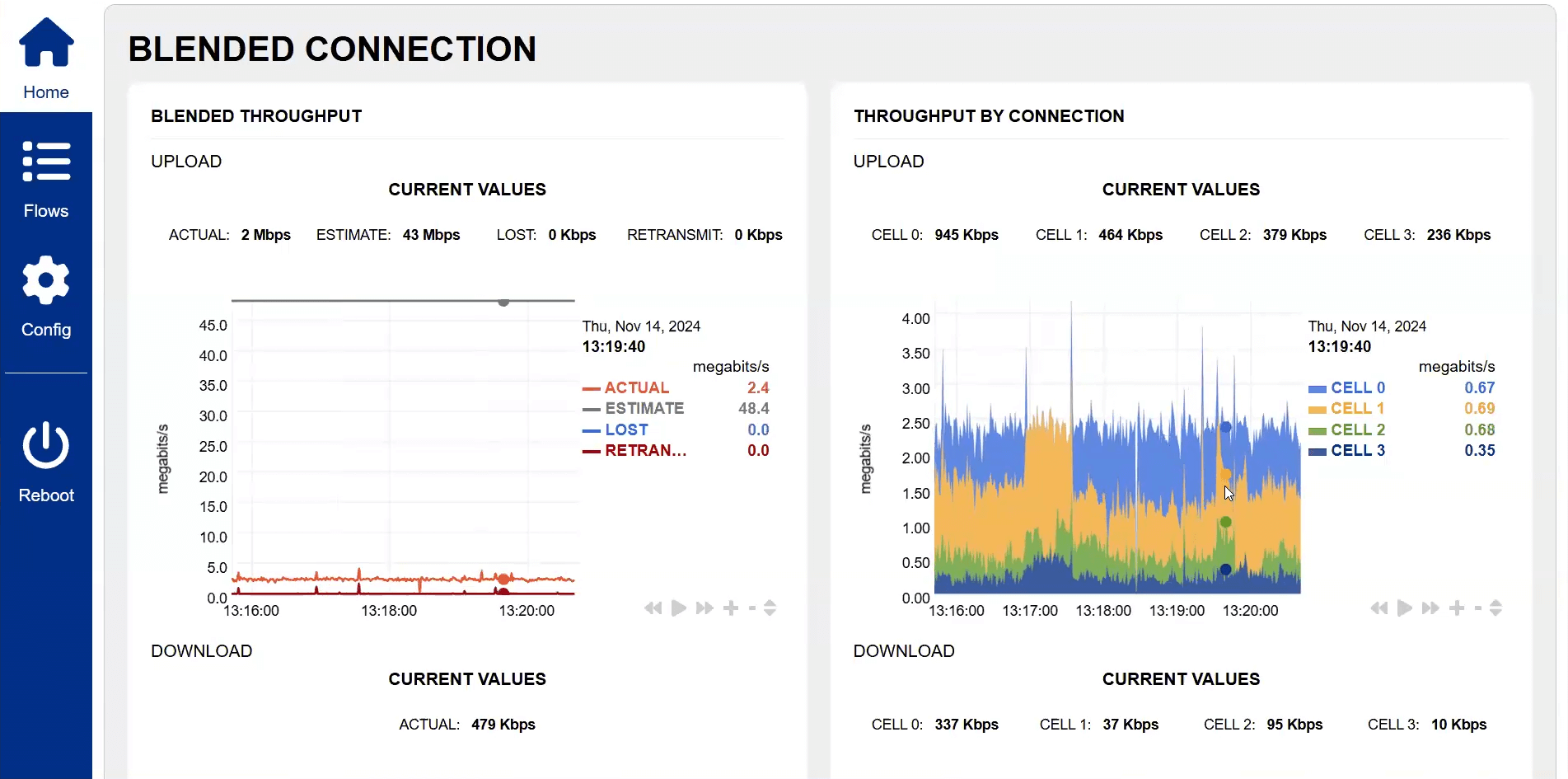Click upload CELL 2 value 379 Kbps
The image size is (1568, 779).
pos(1294,235)
